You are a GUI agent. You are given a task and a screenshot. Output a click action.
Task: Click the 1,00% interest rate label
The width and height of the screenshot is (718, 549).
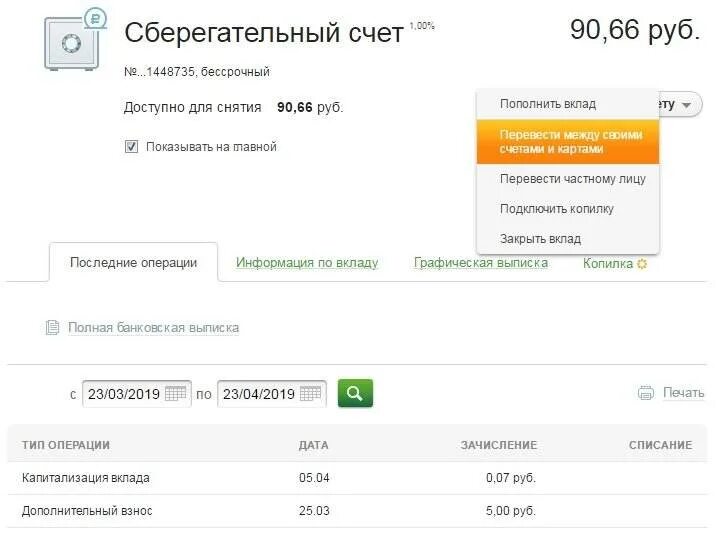422,26
